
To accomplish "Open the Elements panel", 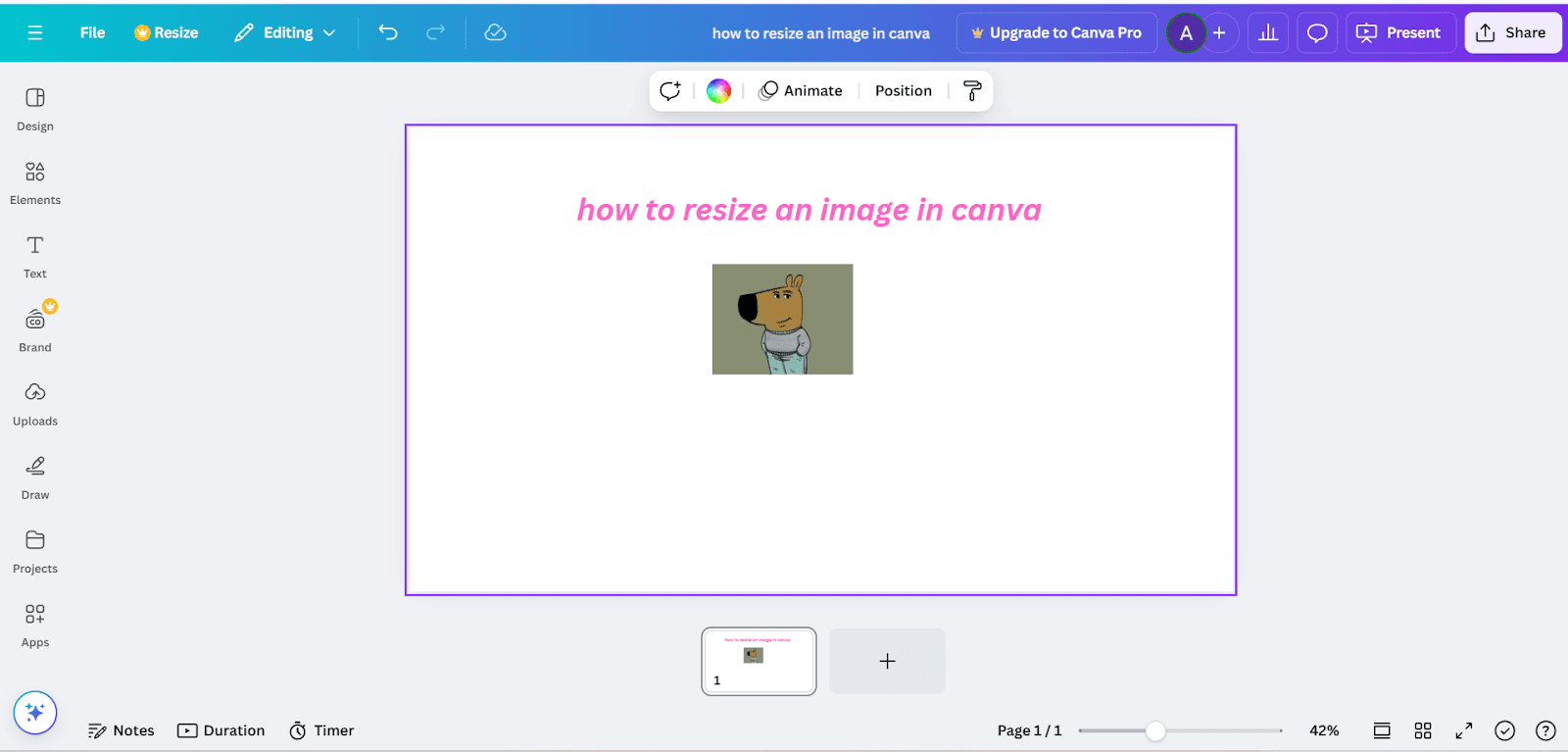I will point(35,183).
